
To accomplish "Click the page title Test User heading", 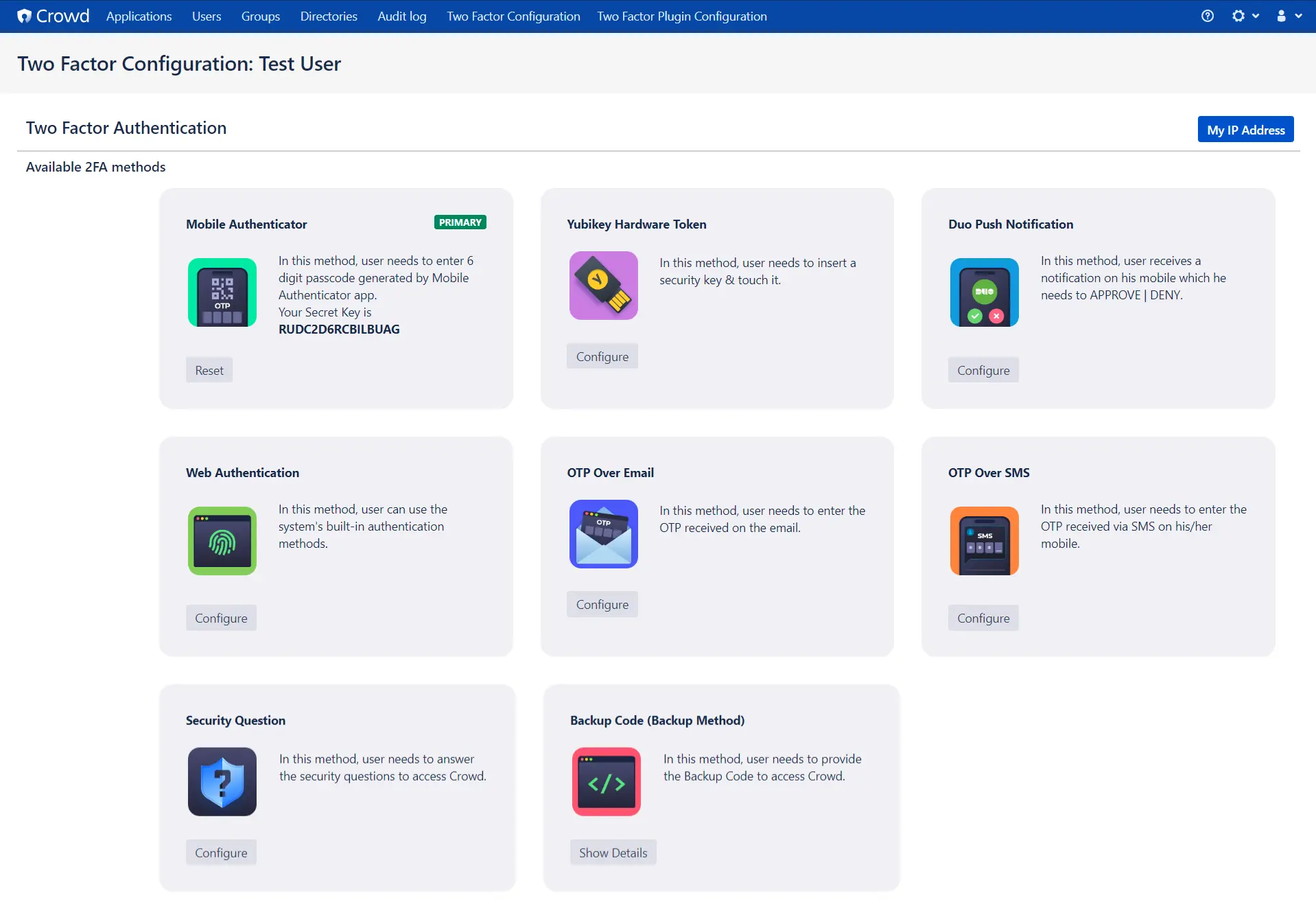I will point(179,64).
